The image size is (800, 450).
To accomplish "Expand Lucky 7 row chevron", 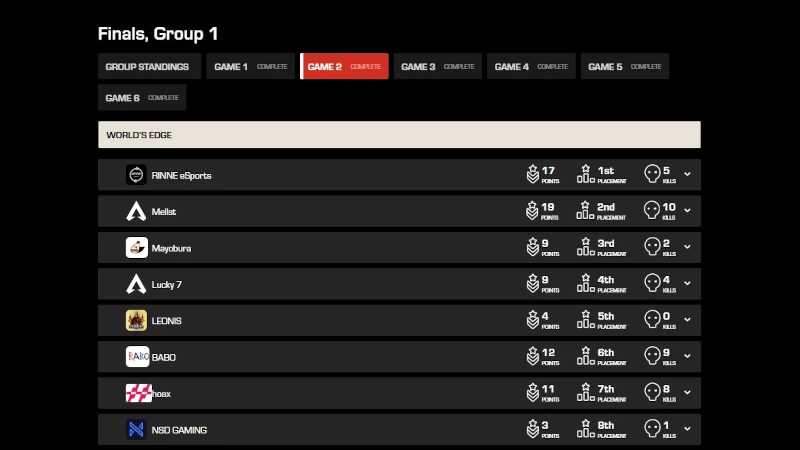I will click(x=687, y=283).
